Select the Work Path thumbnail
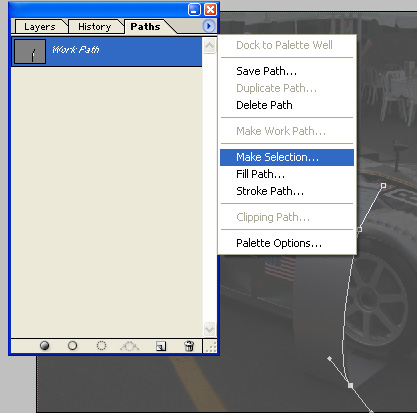The height and width of the screenshot is (413, 417). point(29,52)
